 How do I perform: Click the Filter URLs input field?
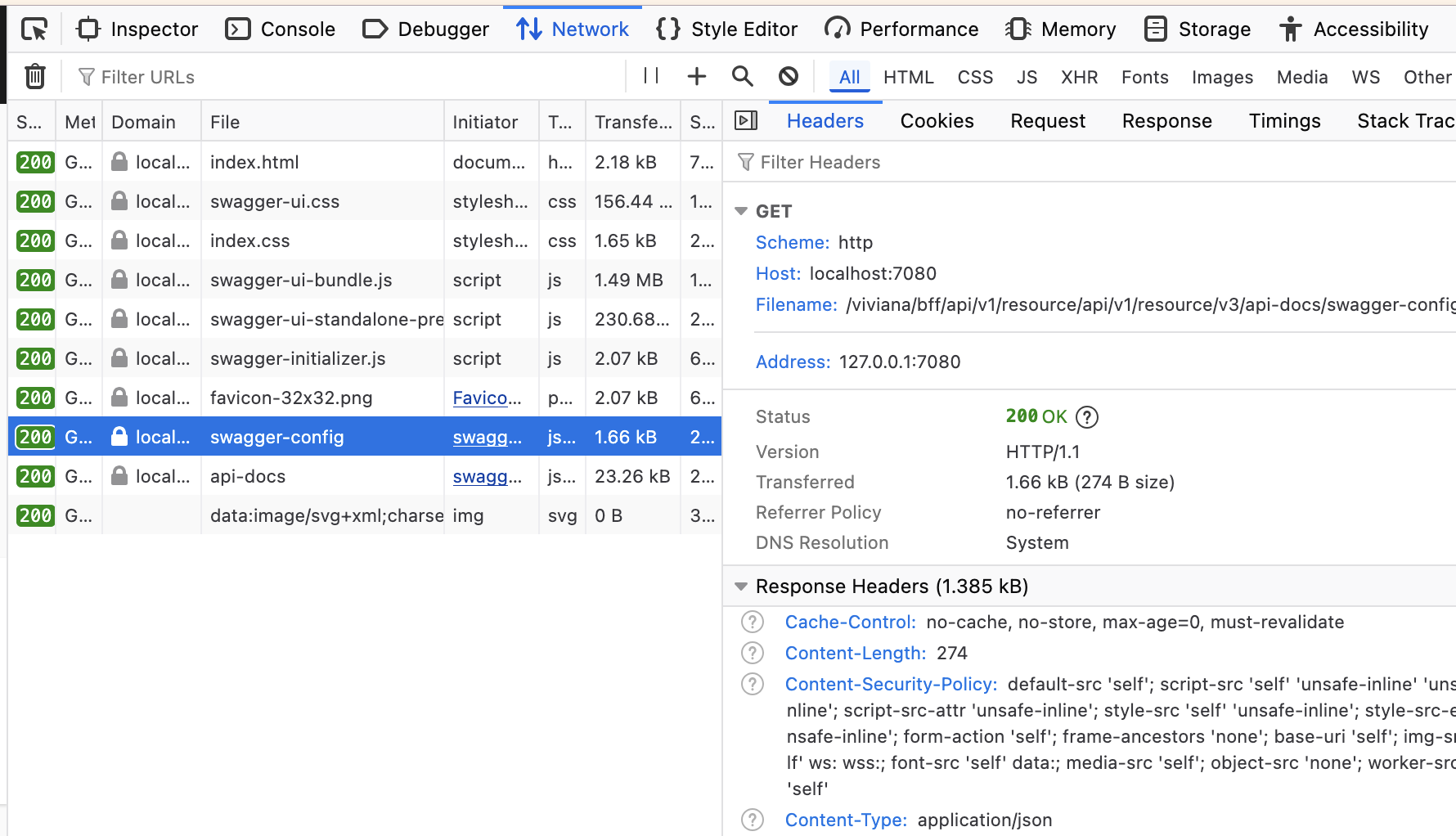click(348, 77)
